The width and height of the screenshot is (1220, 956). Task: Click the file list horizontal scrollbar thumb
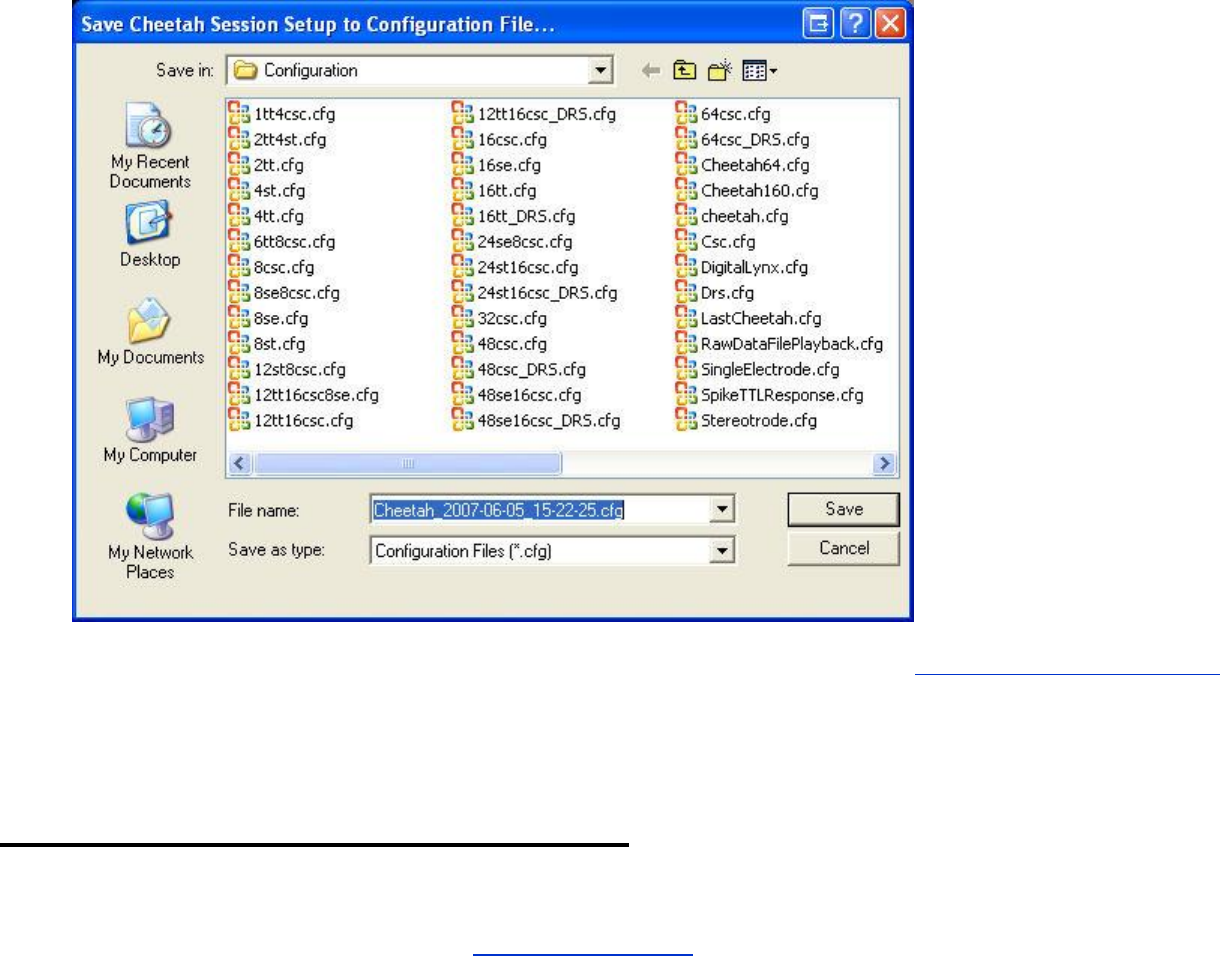pyautogui.click(x=408, y=464)
